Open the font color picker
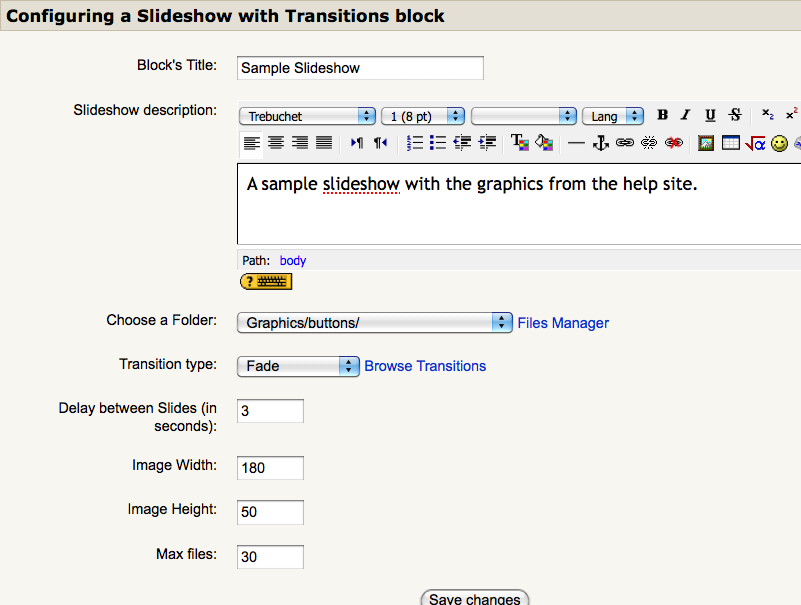The image size is (801, 605). (x=520, y=143)
